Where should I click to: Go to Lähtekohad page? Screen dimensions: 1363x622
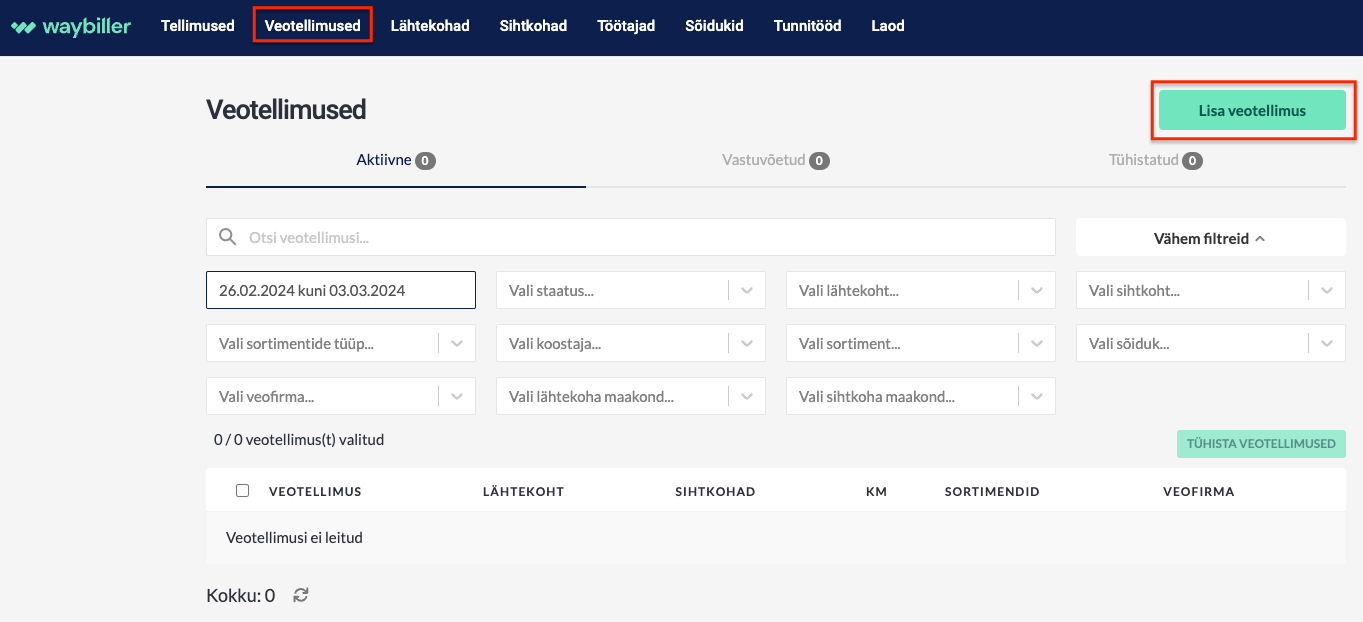click(430, 26)
